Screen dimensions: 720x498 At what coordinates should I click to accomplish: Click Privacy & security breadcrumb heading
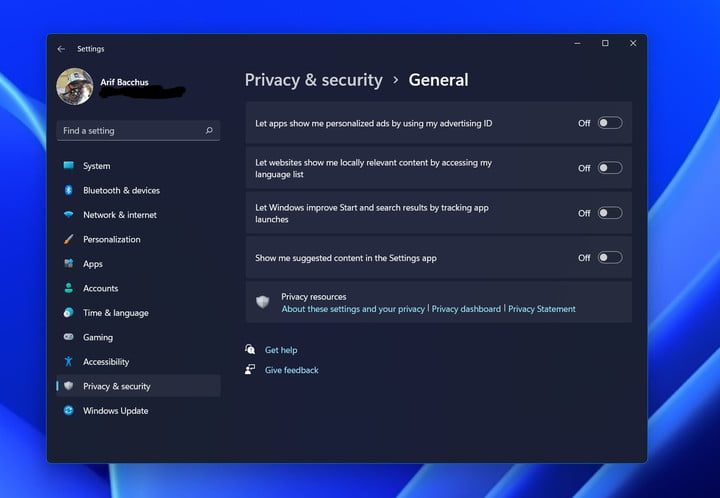314,80
